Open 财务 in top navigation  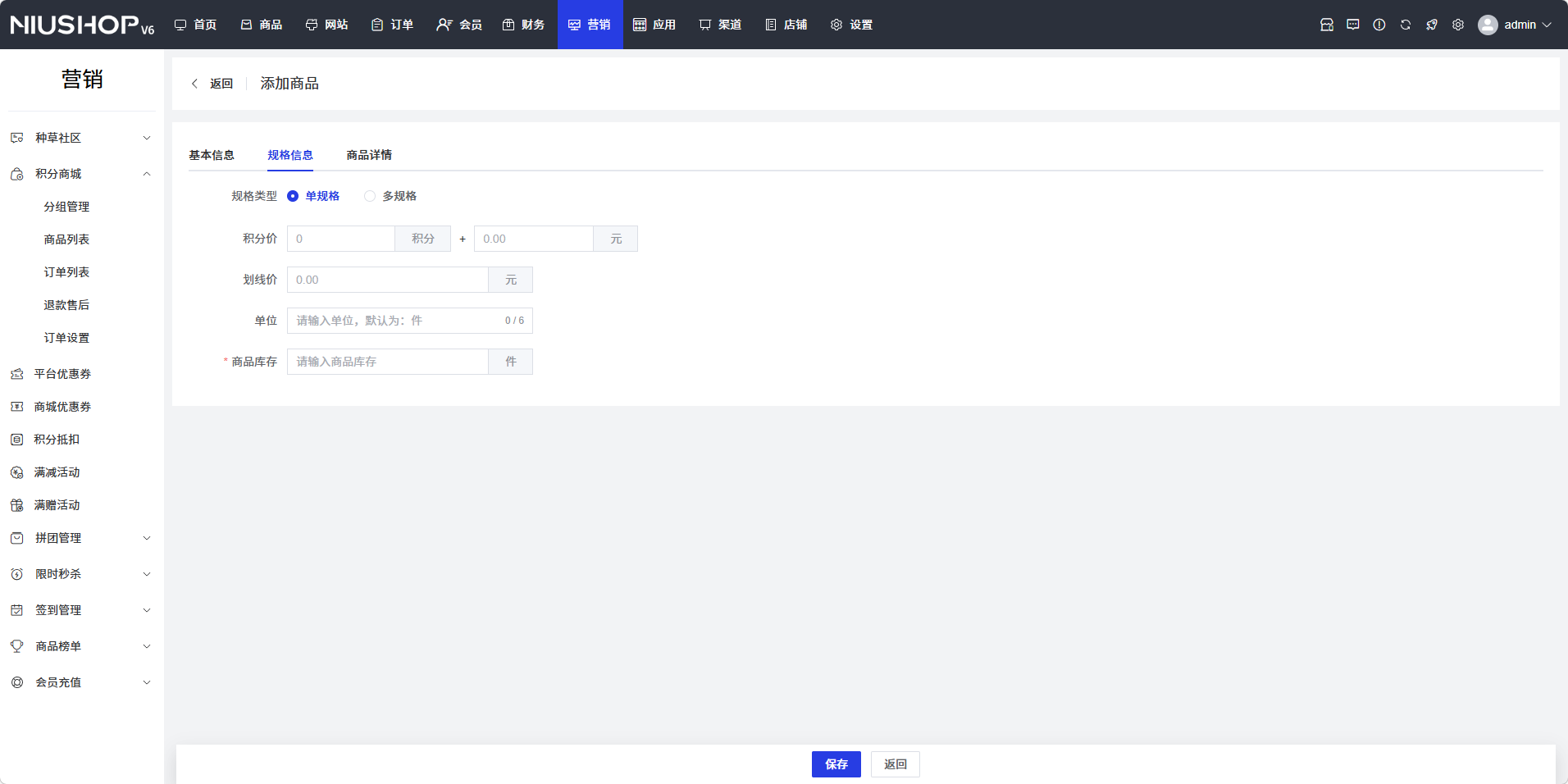click(x=524, y=25)
